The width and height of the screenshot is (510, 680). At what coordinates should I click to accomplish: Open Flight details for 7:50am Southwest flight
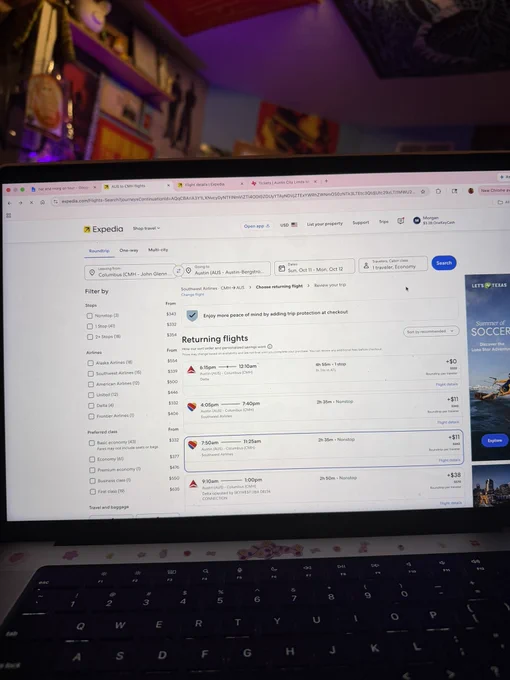tap(449, 460)
